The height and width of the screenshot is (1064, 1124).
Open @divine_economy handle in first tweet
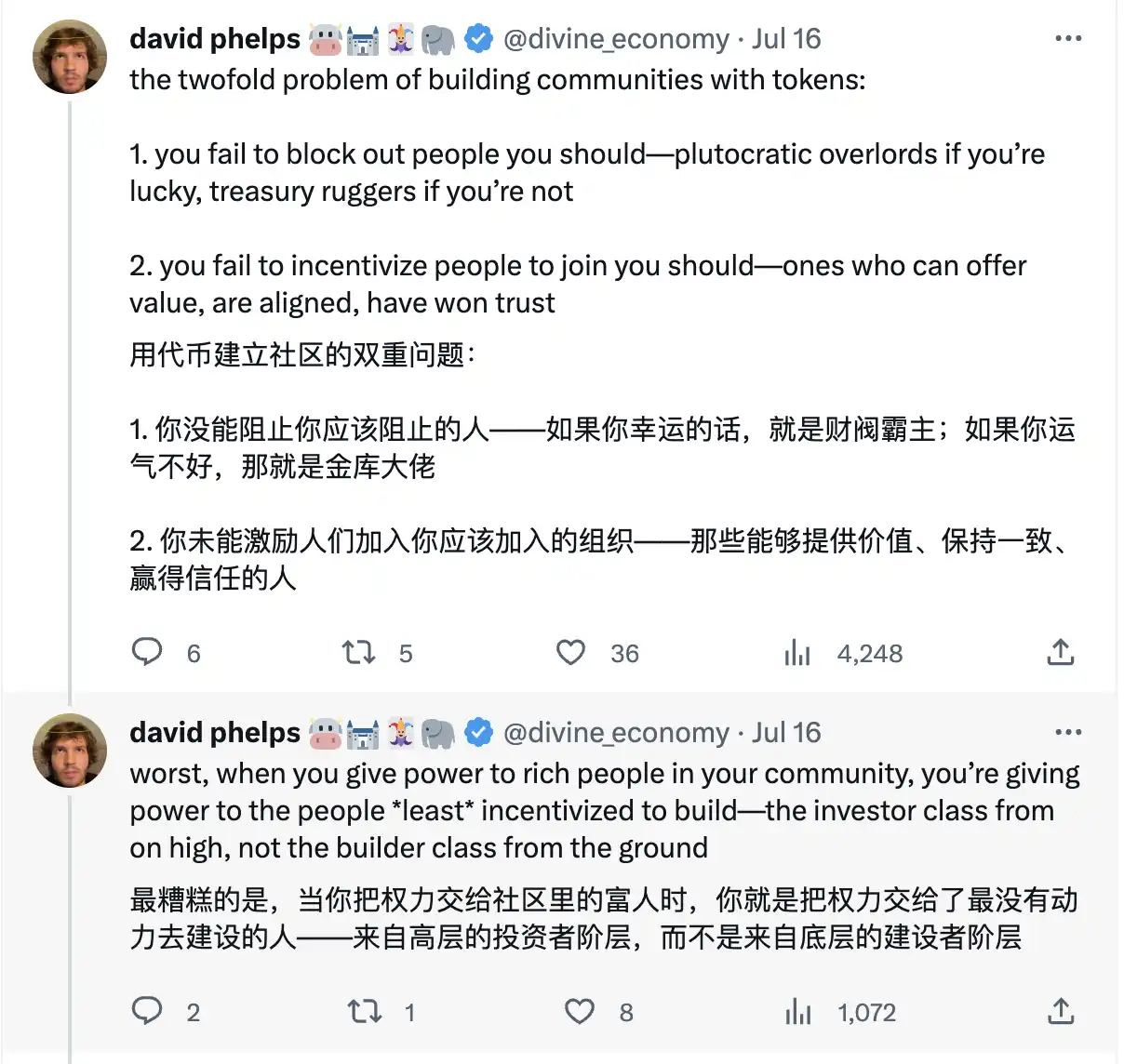(616, 39)
